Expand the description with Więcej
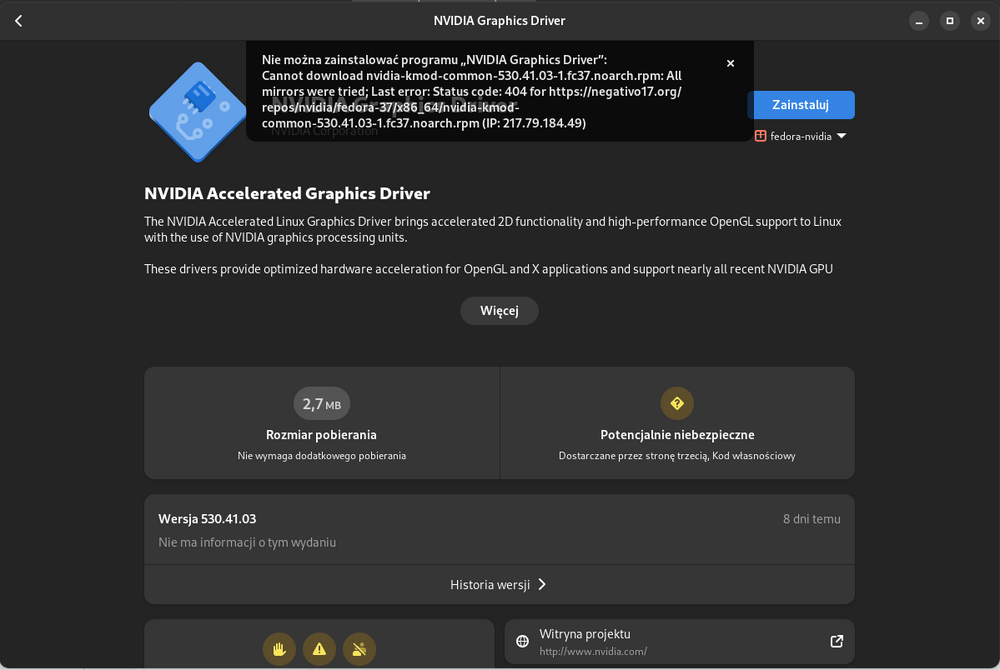The height and width of the screenshot is (670, 1000). 499,311
